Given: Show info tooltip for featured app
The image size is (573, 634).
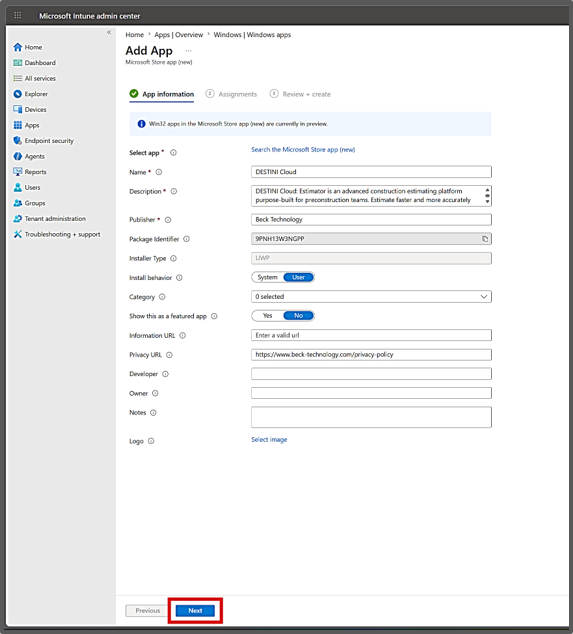Looking at the screenshot, I should [x=214, y=316].
